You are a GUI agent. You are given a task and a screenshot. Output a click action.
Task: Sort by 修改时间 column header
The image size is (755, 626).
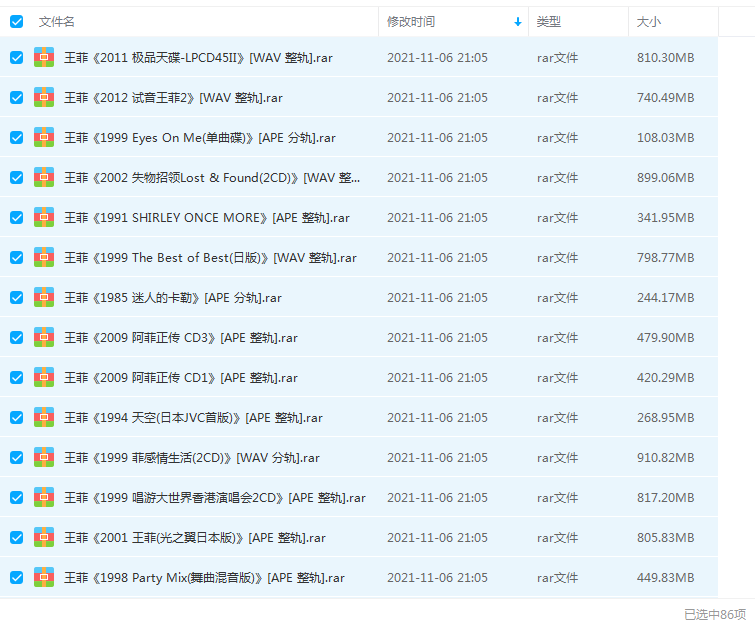click(411, 21)
